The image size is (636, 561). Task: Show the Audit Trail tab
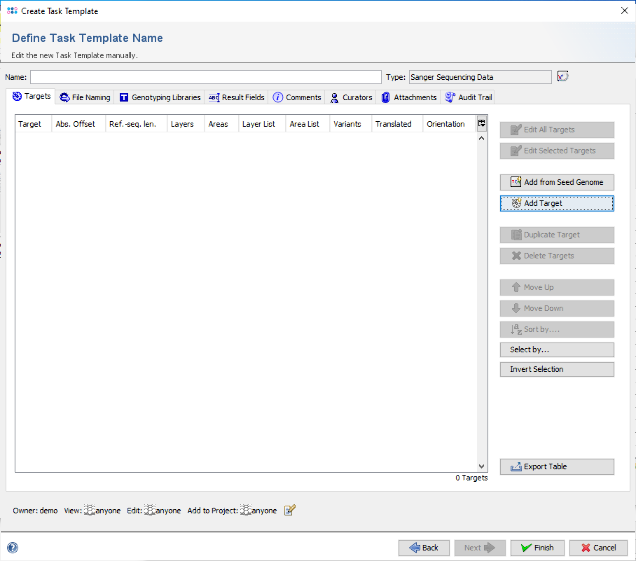pyautogui.click(x=468, y=97)
